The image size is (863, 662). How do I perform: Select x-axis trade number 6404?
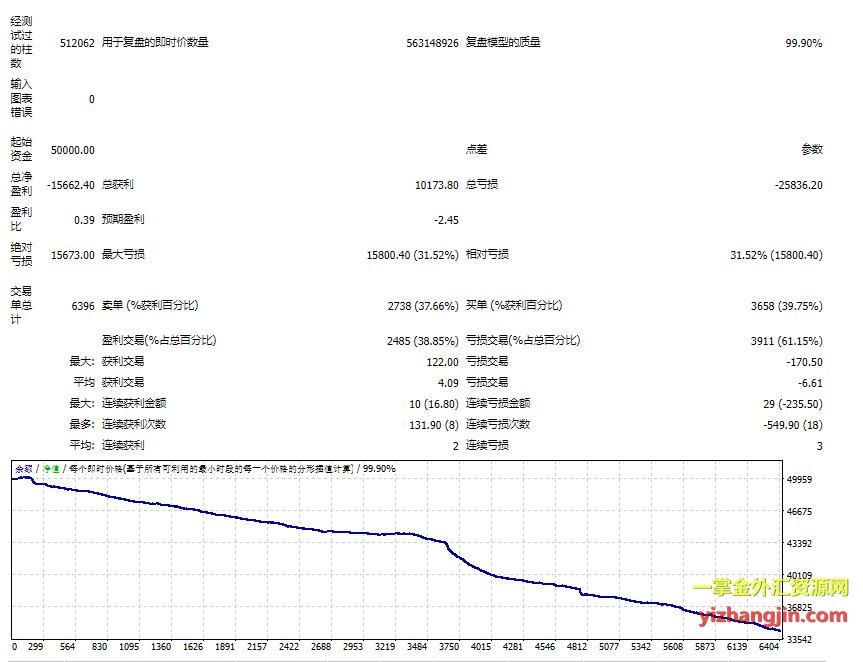pyautogui.click(x=769, y=647)
